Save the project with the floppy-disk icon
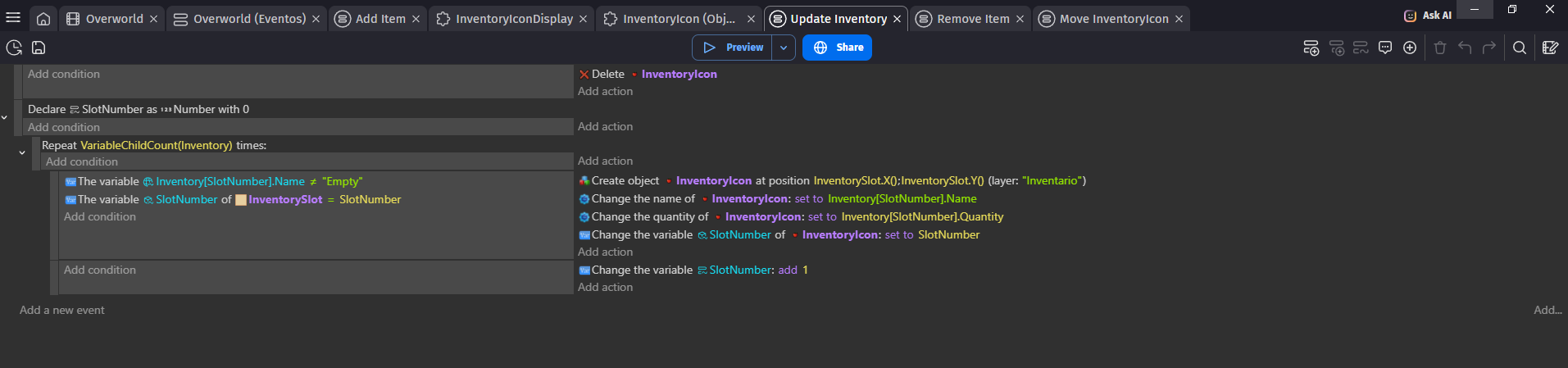The image size is (1568, 368). [x=39, y=48]
